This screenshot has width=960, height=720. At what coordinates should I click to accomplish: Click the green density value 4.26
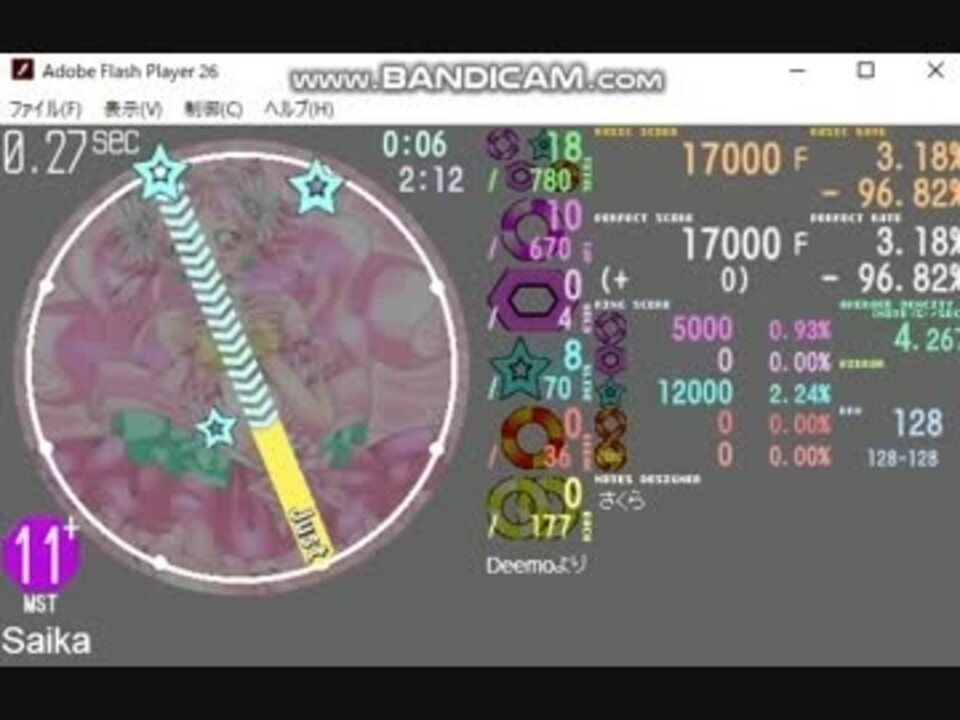click(926, 337)
